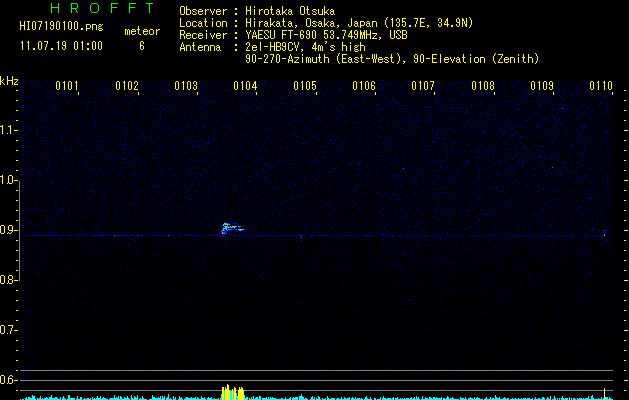Click the Receiver line YAESU FT-690
This screenshot has height=400, width=629.
[x=326, y=35]
